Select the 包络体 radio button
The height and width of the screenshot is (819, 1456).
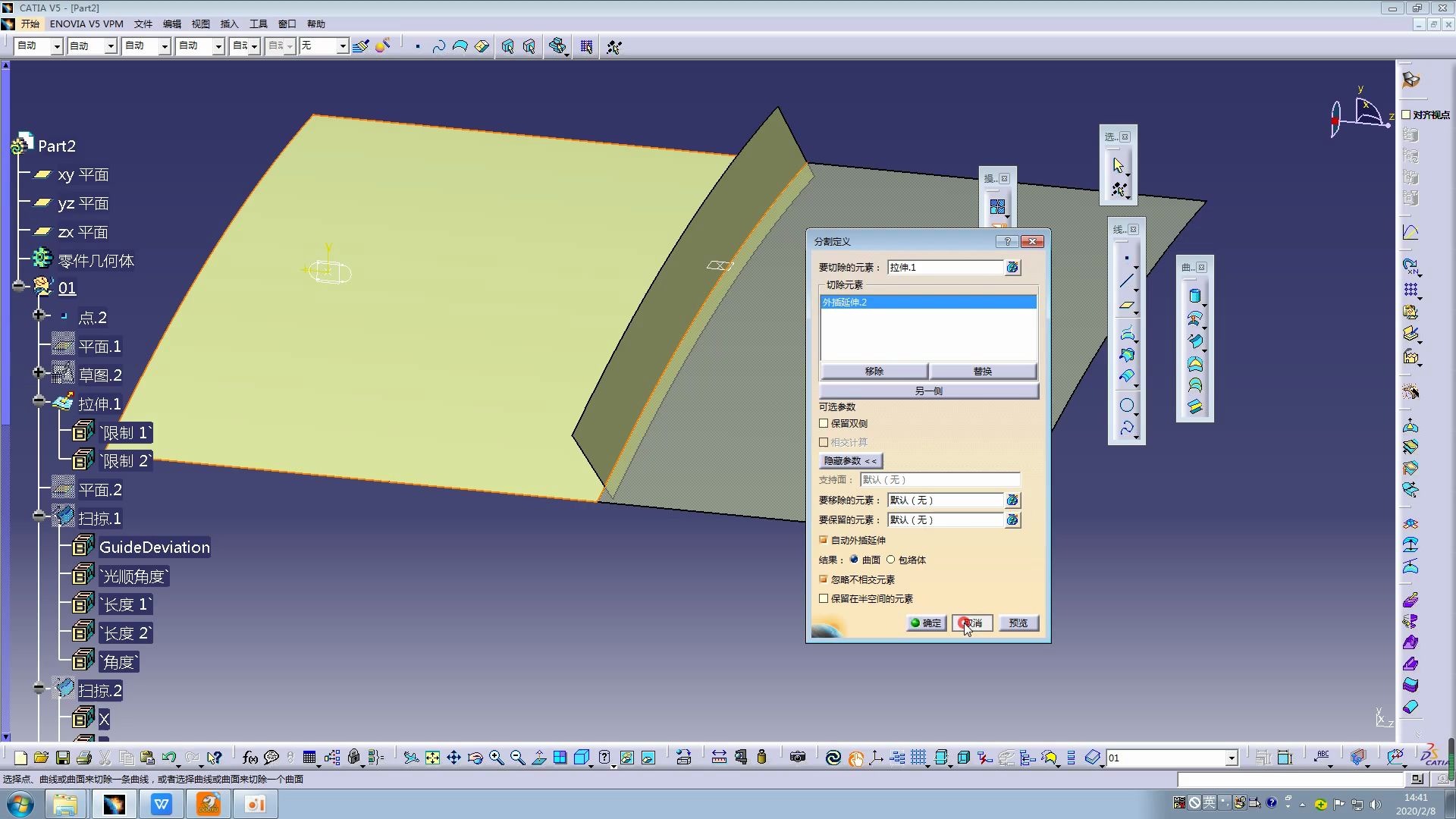coord(891,560)
